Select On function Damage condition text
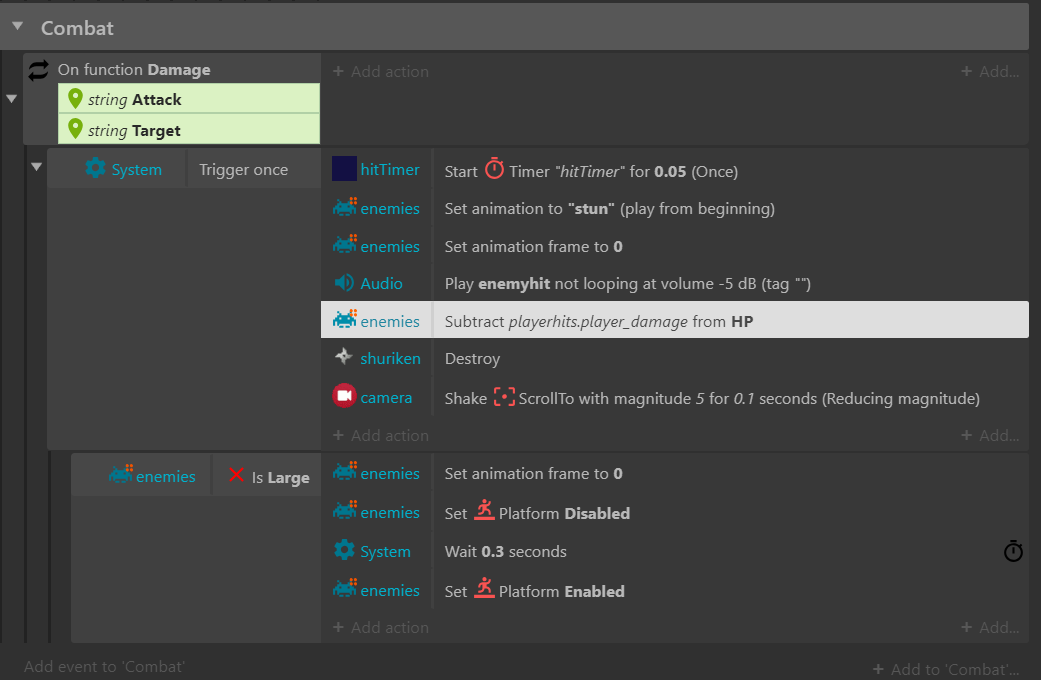The height and width of the screenshot is (680, 1041). coord(134,70)
